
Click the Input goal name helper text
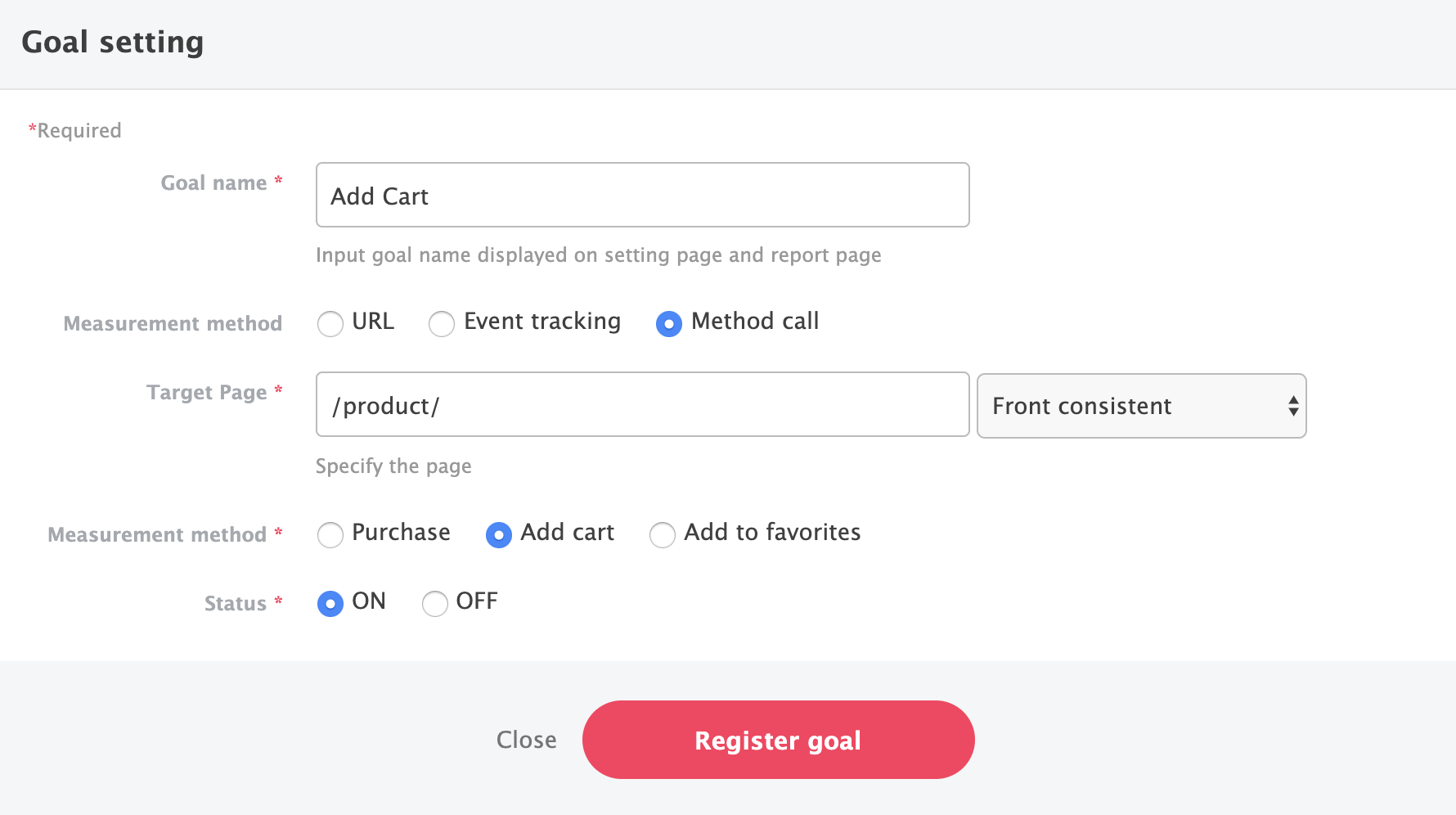pyautogui.click(x=598, y=255)
